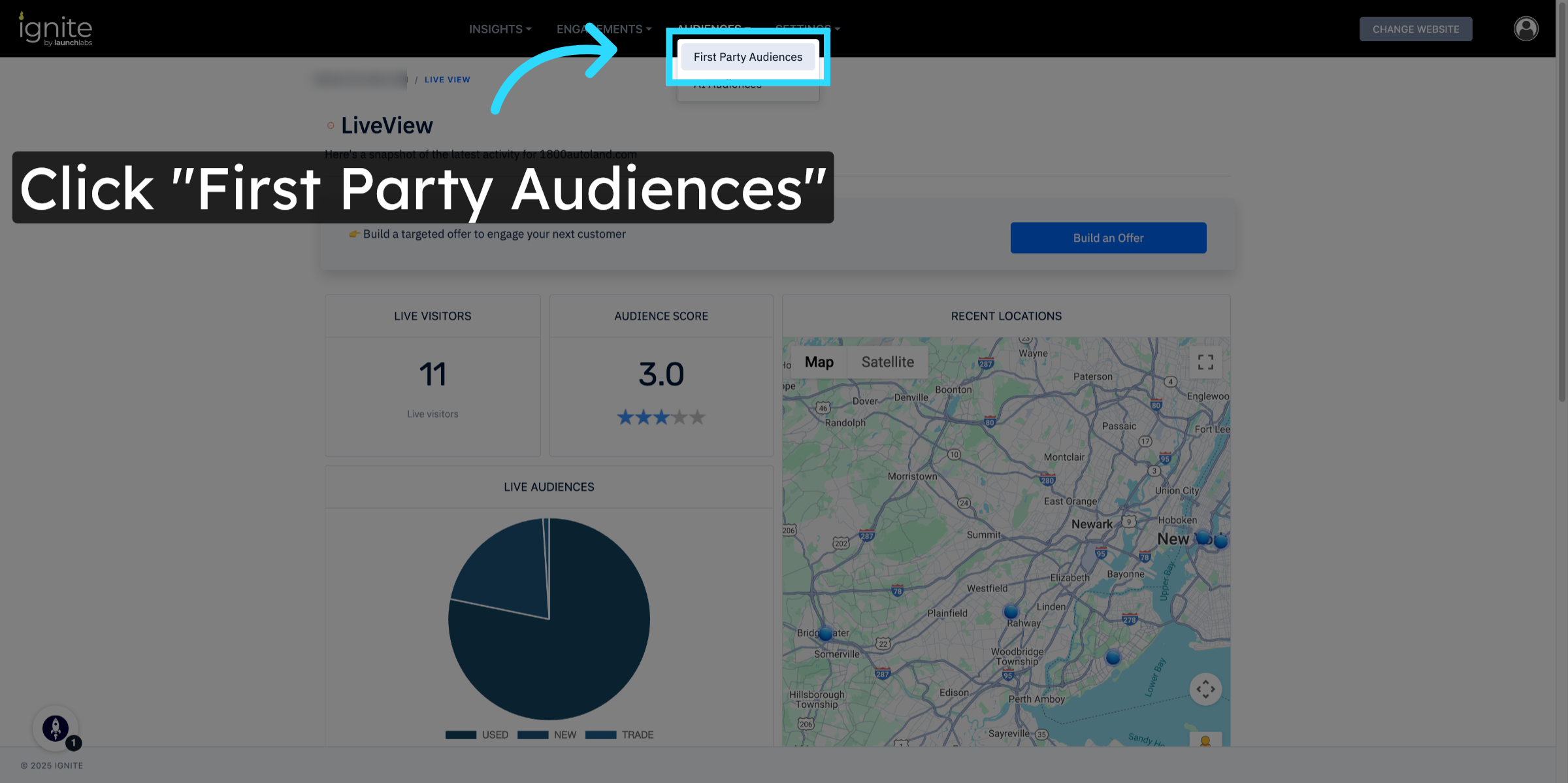Click the Ignite logo

pyautogui.click(x=56, y=29)
